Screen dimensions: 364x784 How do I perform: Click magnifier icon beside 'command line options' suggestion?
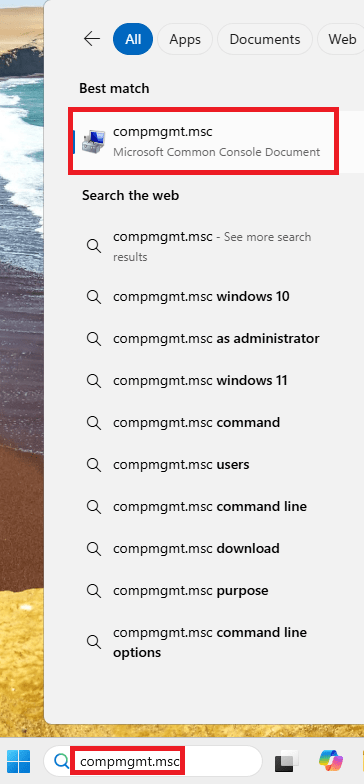[94, 642]
